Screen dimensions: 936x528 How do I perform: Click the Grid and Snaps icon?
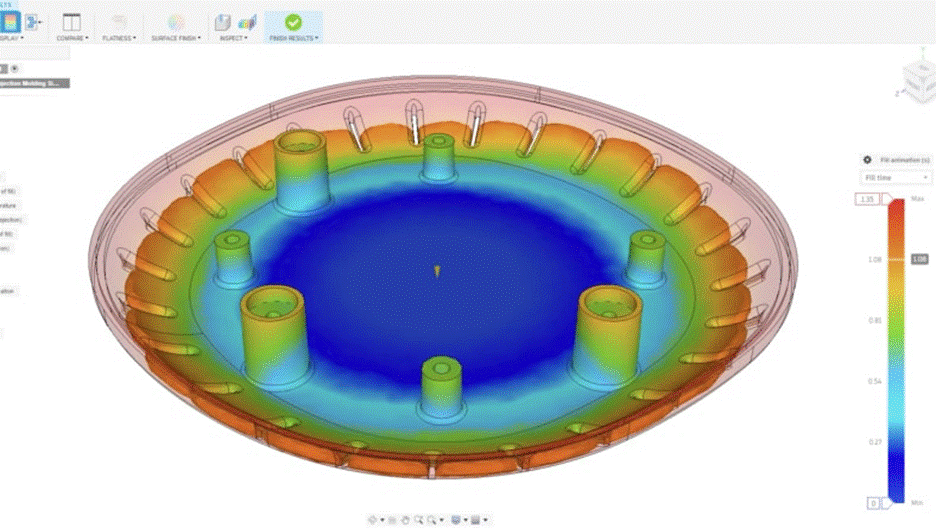coord(475,520)
